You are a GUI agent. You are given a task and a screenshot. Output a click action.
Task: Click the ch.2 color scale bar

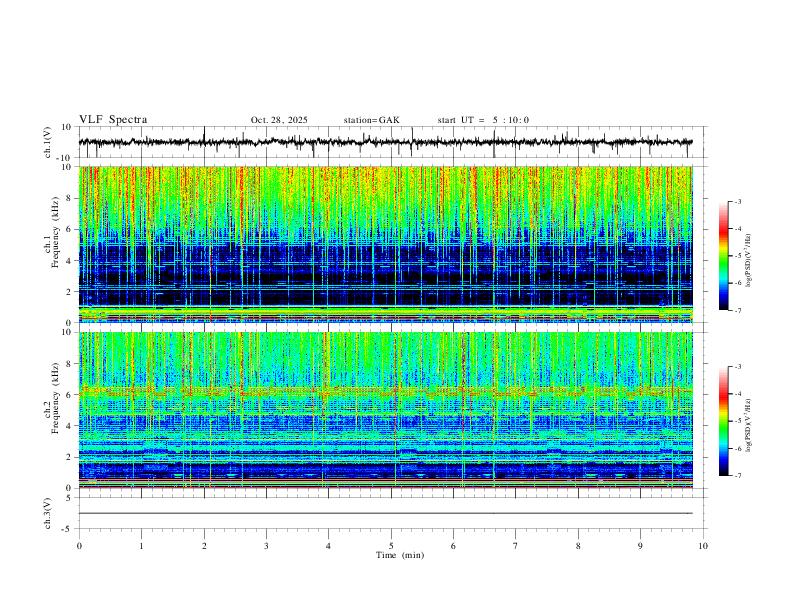tap(723, 421)
